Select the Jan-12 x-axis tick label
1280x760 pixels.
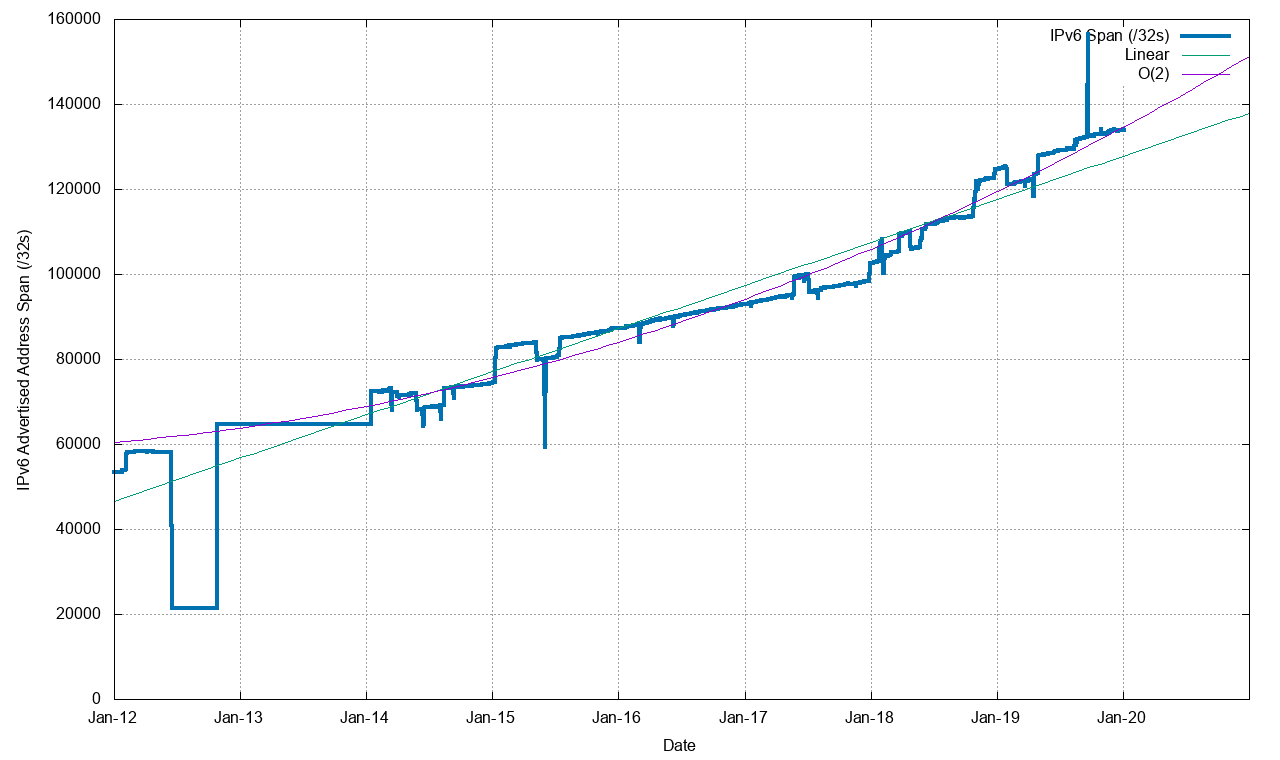115,718
